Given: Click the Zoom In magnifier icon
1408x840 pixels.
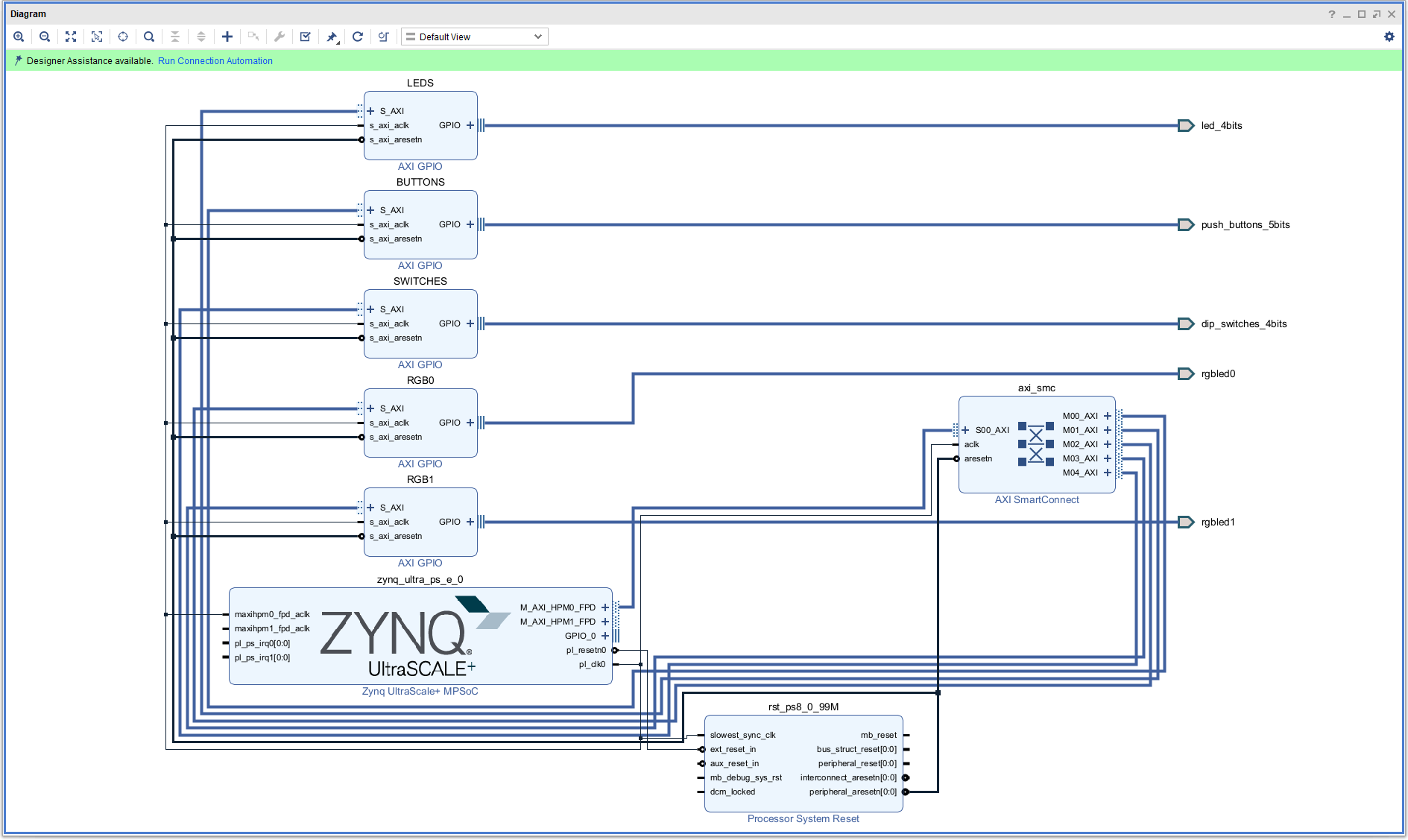Looking at the screenshot, I should coord(19,37).
